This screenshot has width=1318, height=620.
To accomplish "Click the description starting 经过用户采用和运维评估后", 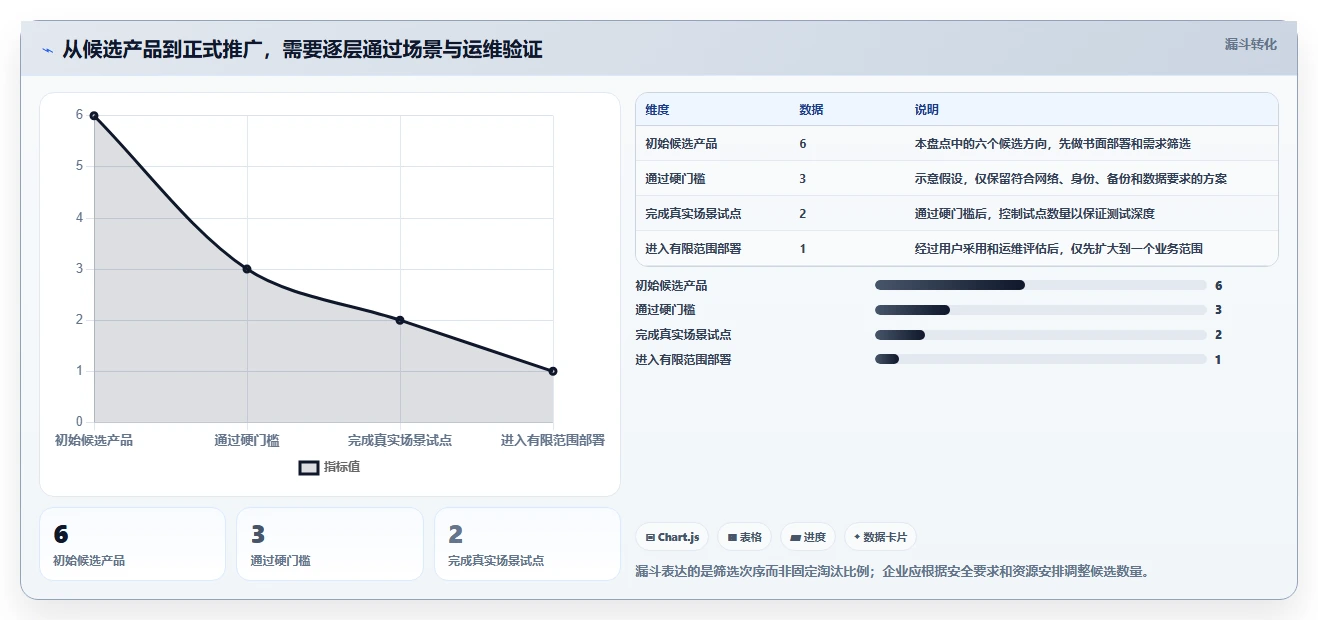I will pos(1059,249).
